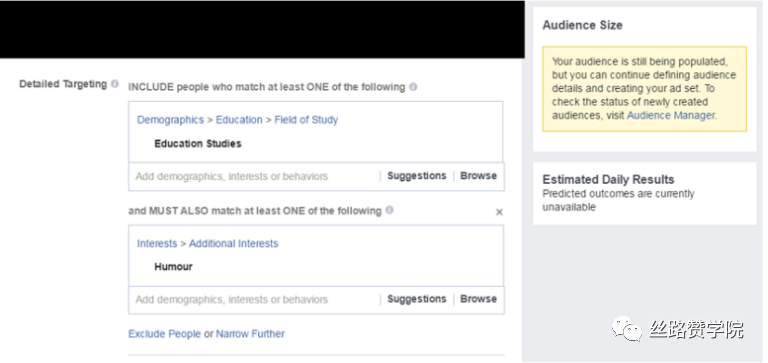768x363 pixels.
Task: Click the Estimated Daily Results heading
Action: 608,179
